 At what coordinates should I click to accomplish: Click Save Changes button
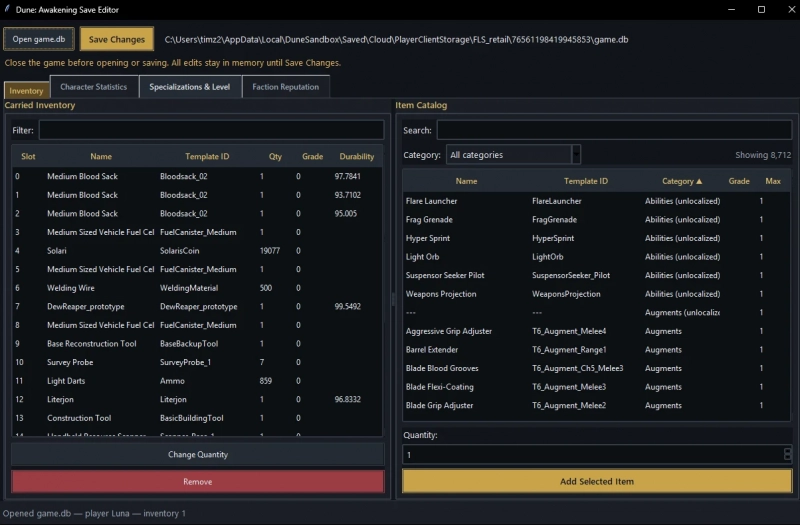(117, 39)
